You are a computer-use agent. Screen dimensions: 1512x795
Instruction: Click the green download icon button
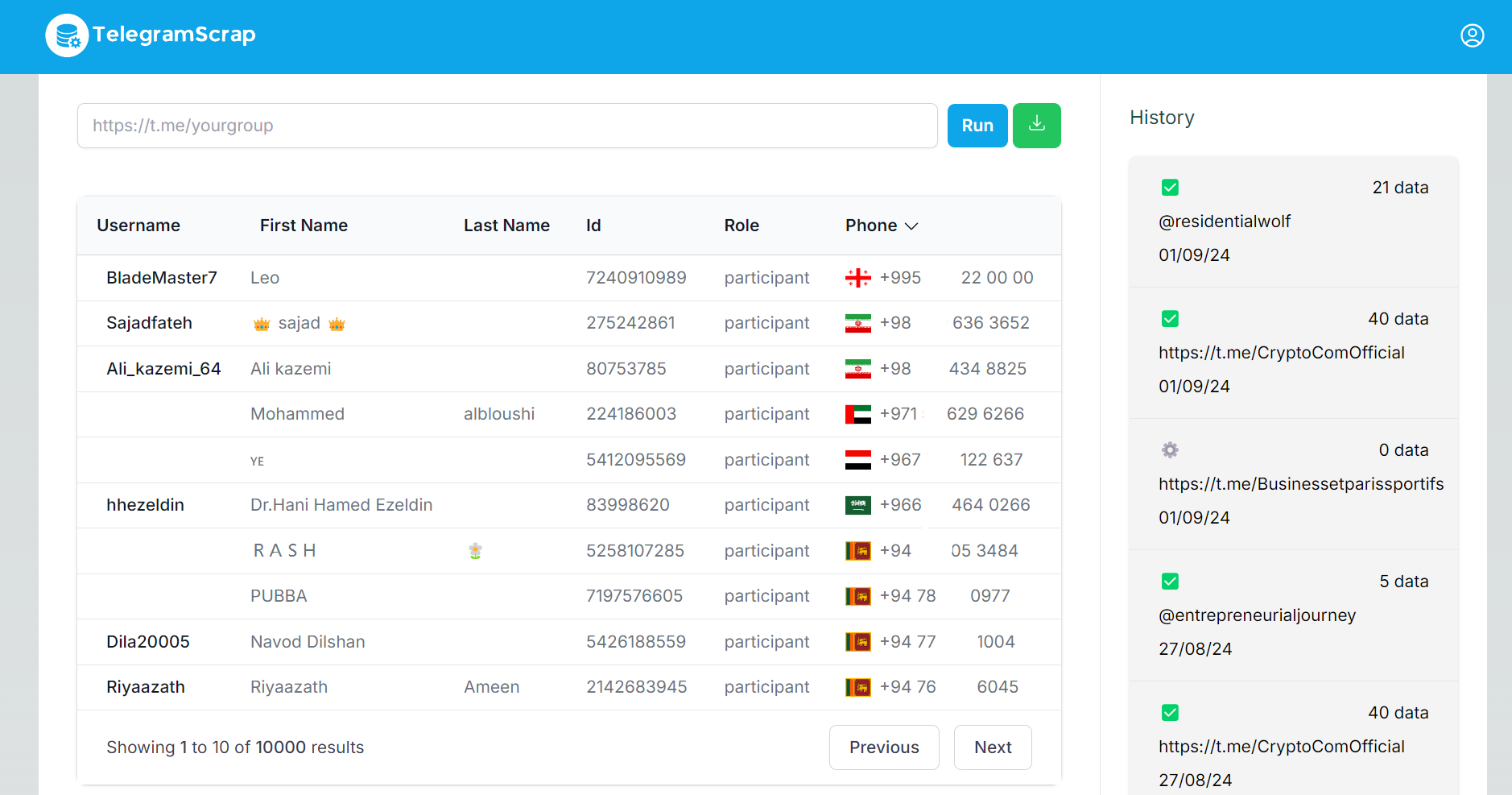tap(1037, 126)
